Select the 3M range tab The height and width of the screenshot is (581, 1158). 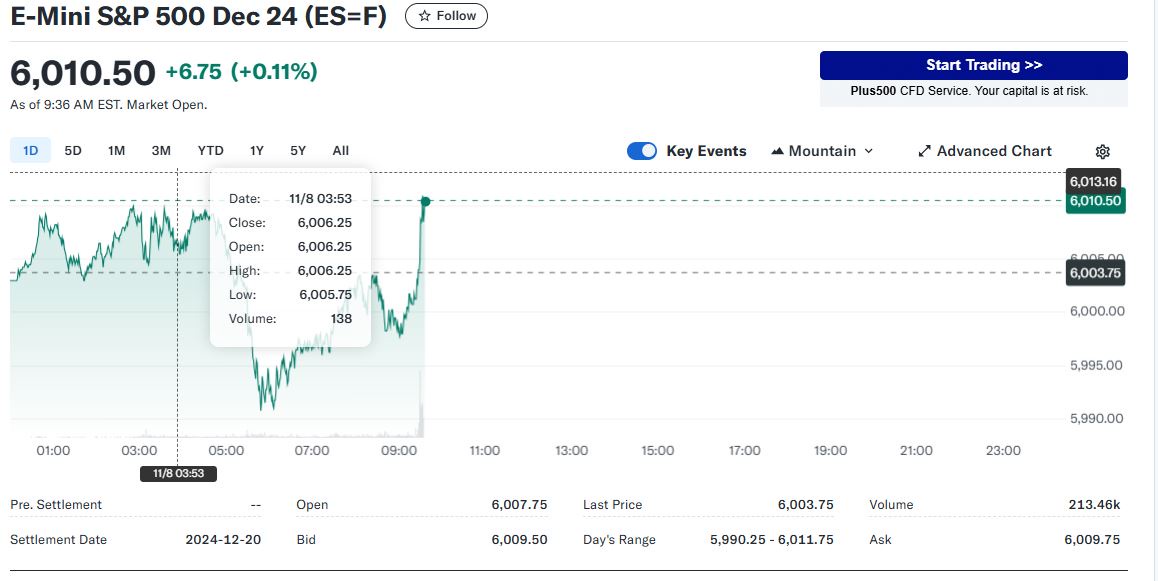coord(161,151)
